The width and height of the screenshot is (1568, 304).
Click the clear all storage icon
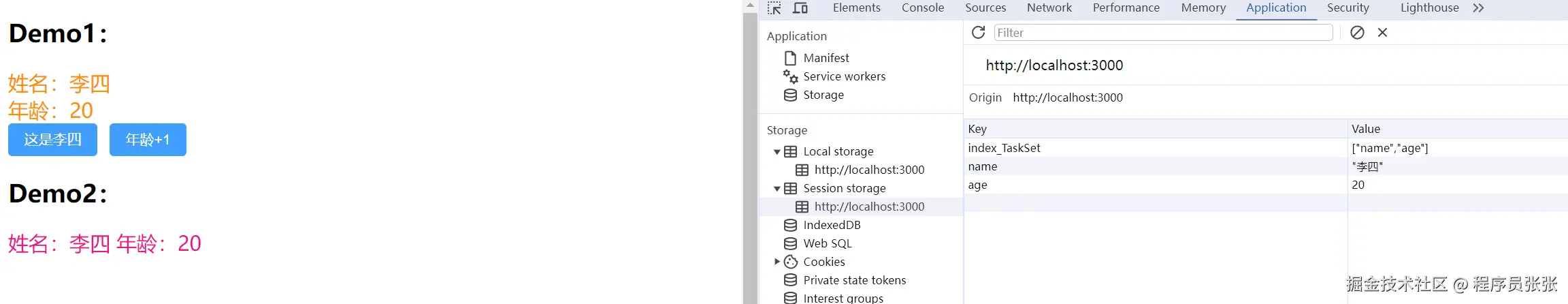point(1357,33)
